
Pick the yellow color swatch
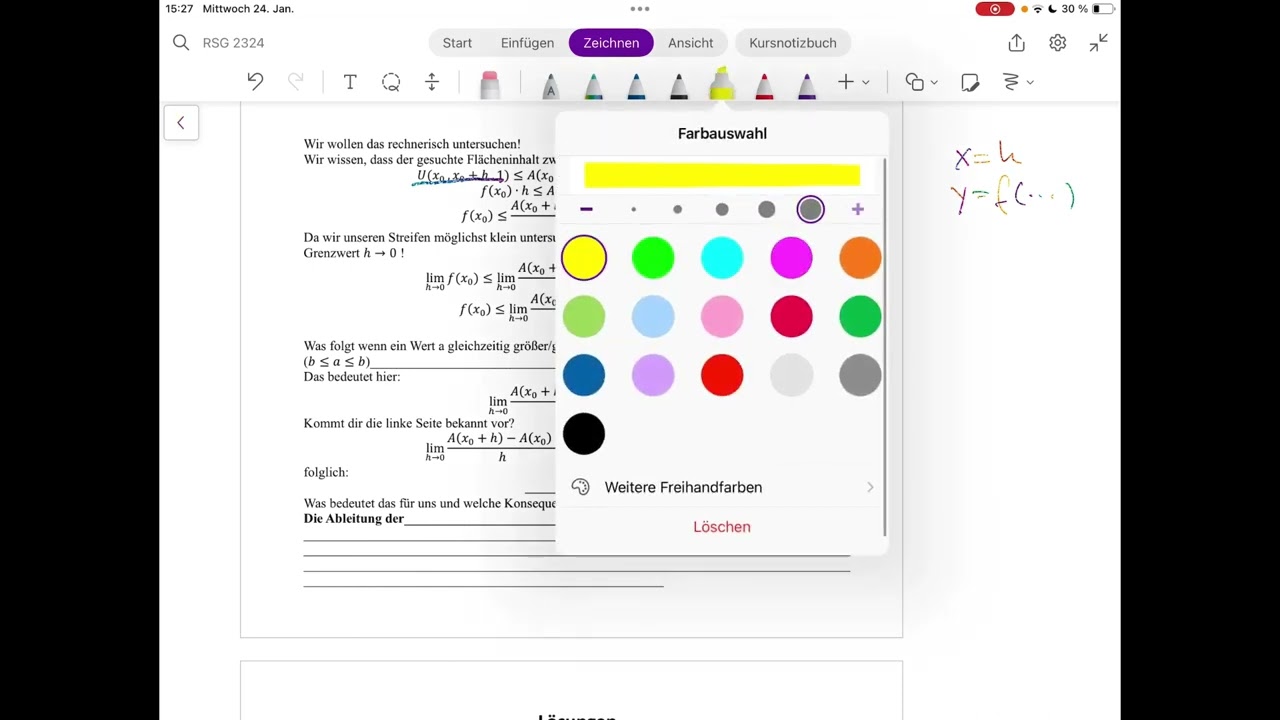(x=584, y=258)
